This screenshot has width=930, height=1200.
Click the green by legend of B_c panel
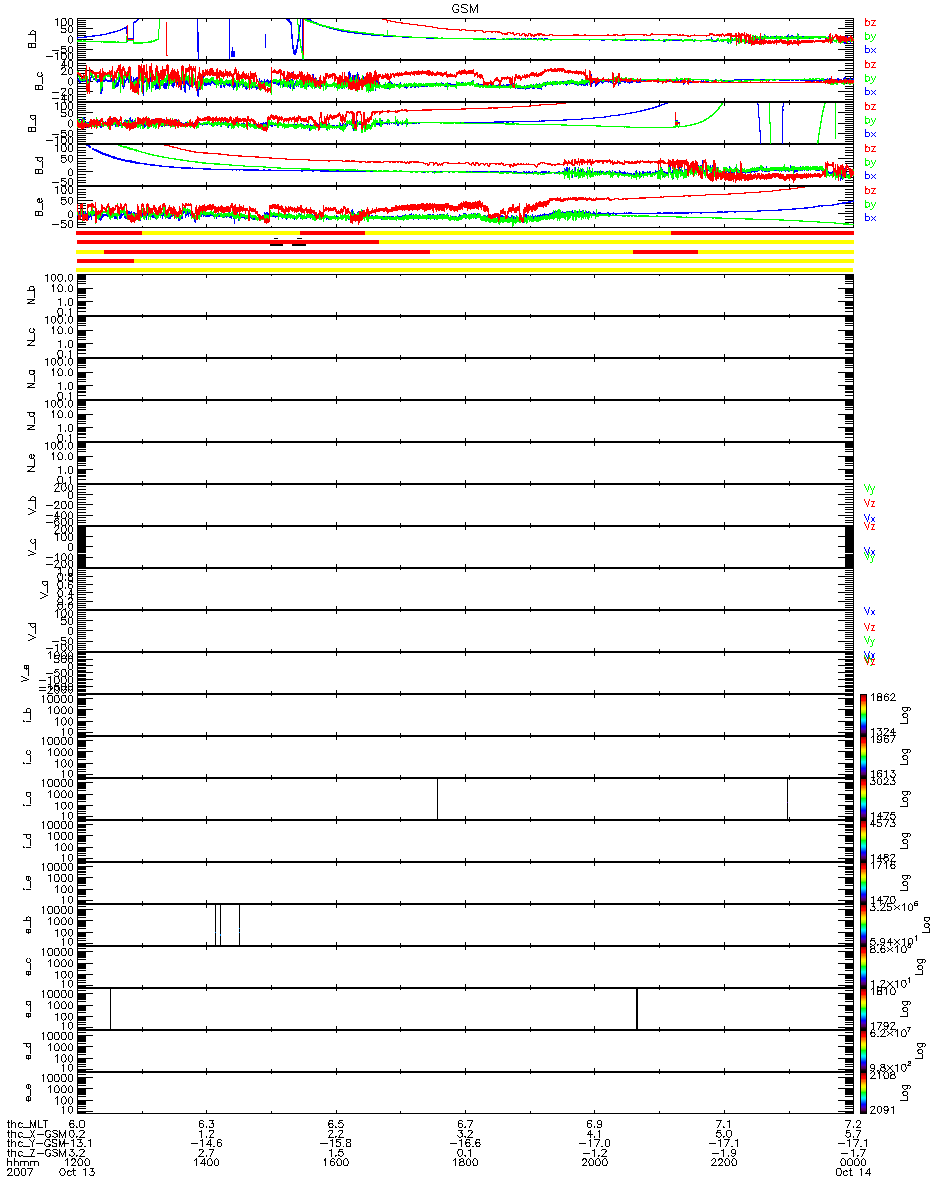(x=870, y=78)
